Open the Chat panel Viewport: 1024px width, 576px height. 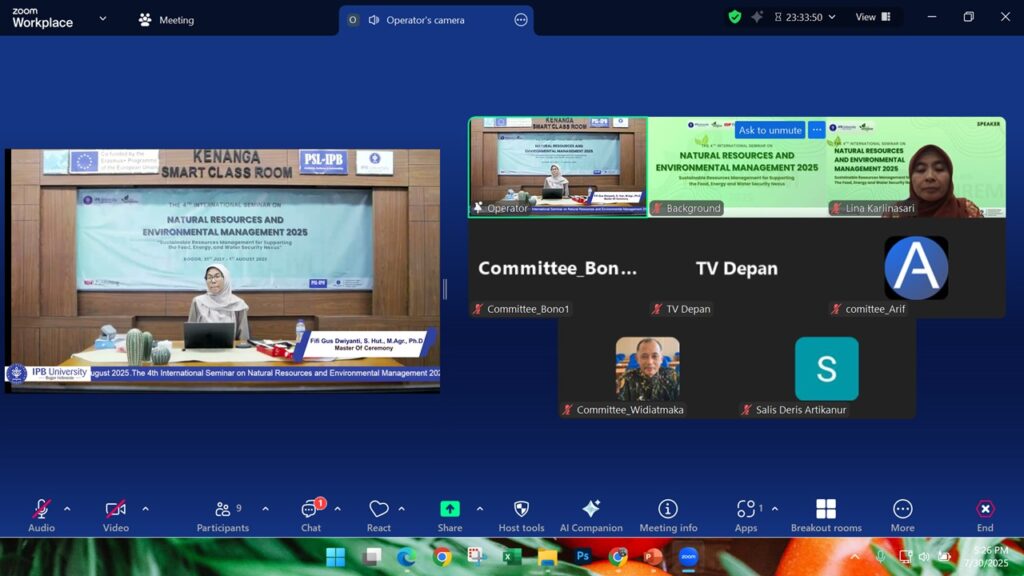(311, 514)
